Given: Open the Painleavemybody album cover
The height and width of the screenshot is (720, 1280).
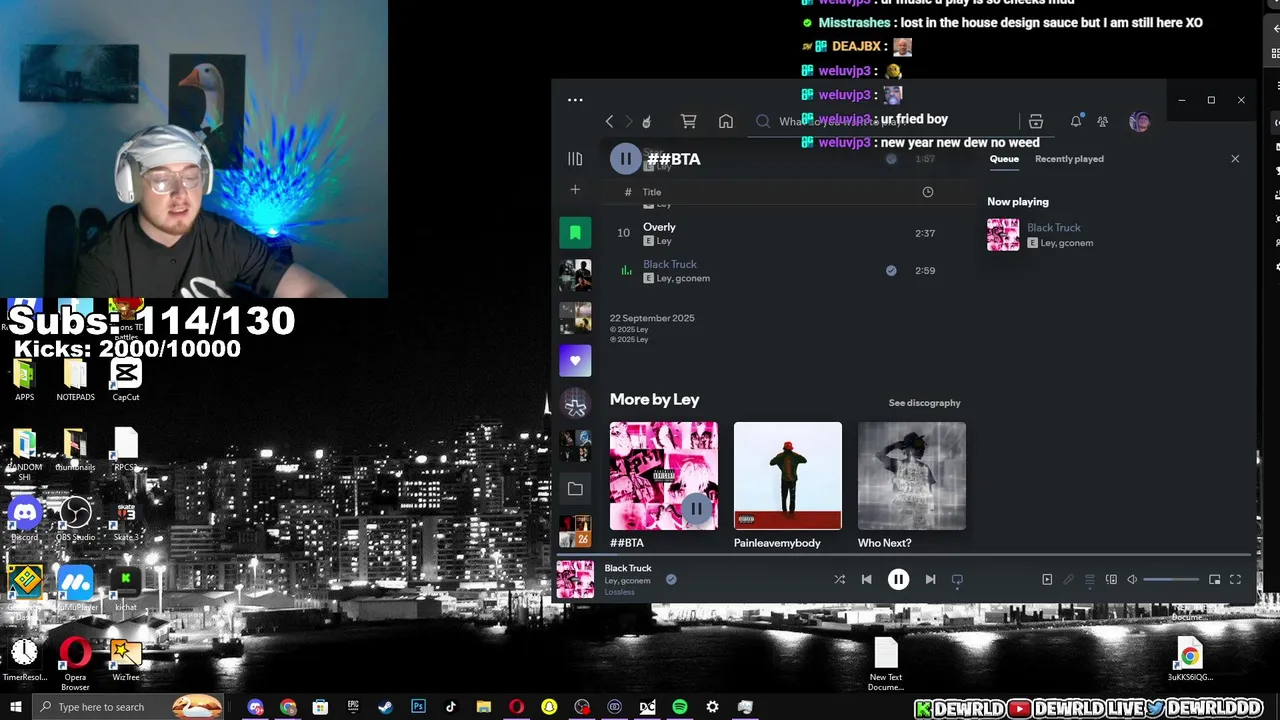Looking at the screenshot, I should [x=788, y=476].
